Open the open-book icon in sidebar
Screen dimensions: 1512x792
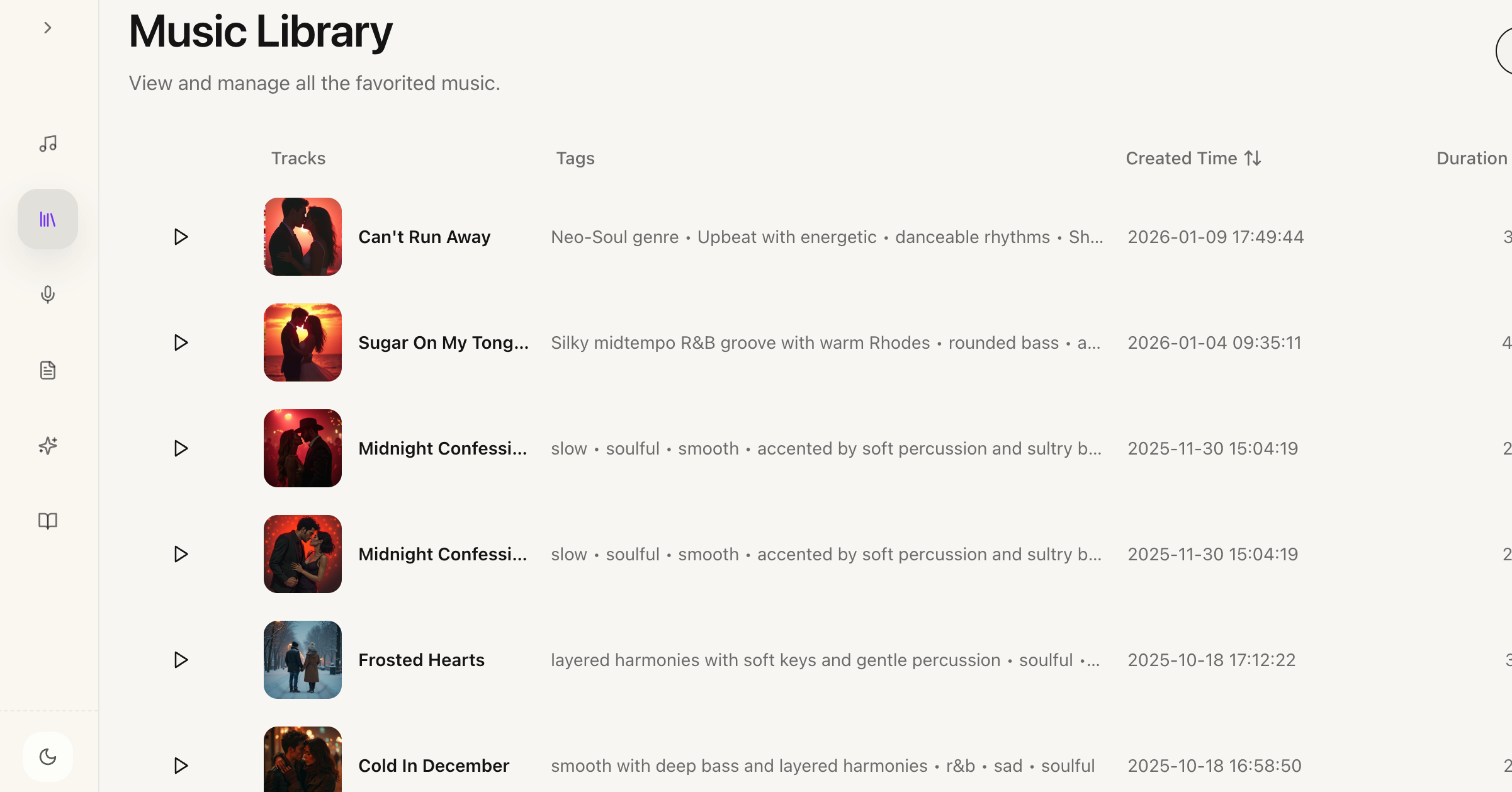click(x=48, y=521)
